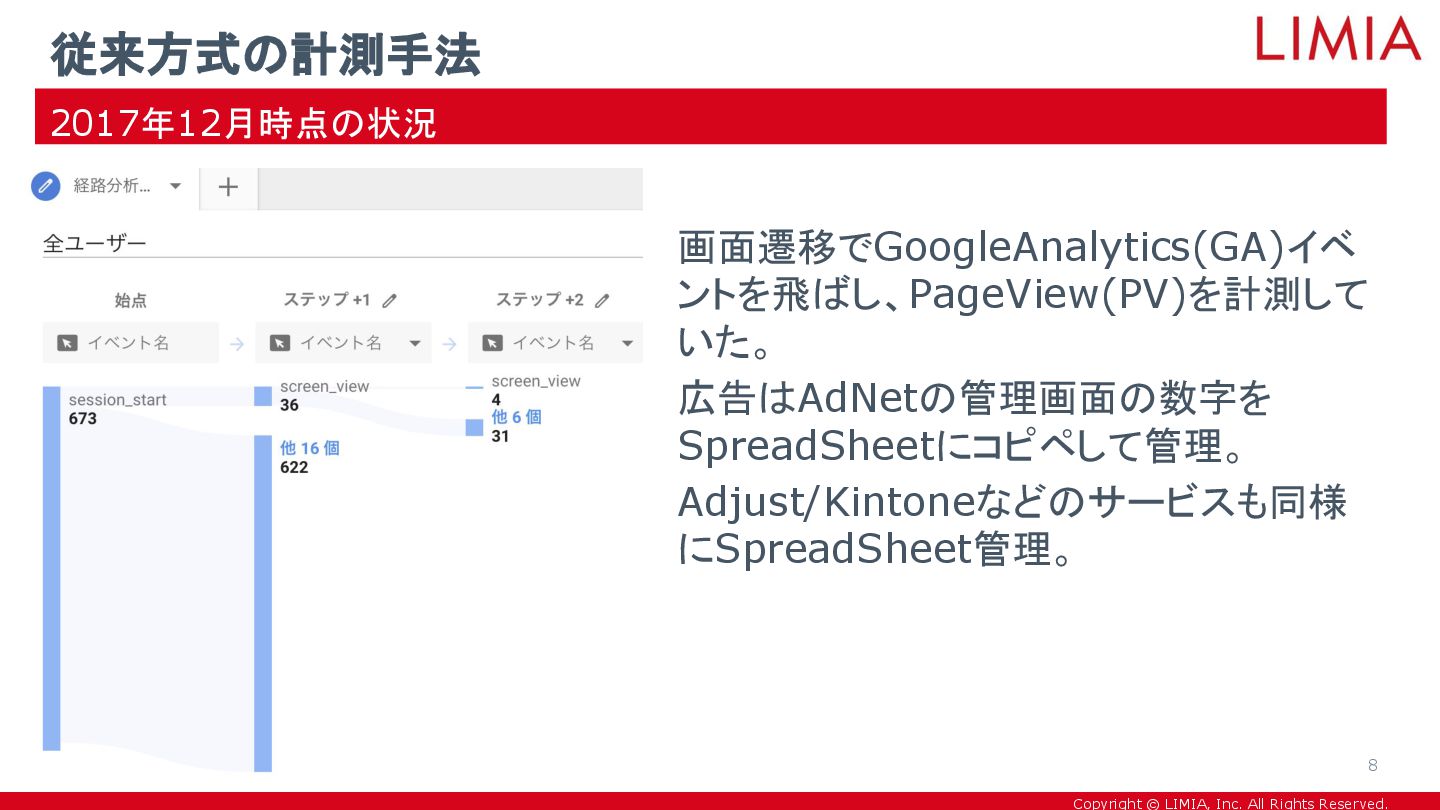Select the session_start node bar

tap(52, 568)
